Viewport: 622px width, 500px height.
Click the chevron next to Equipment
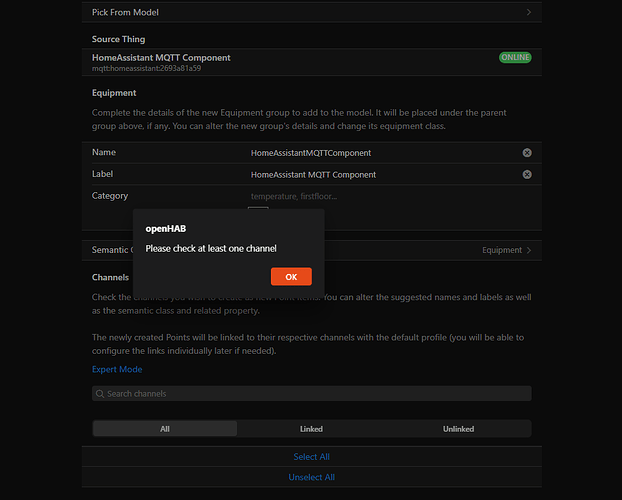(529, 250)
